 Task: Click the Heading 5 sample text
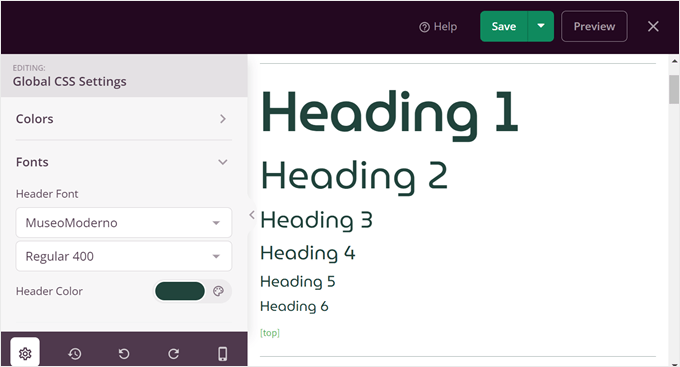(x=298, y=282)
